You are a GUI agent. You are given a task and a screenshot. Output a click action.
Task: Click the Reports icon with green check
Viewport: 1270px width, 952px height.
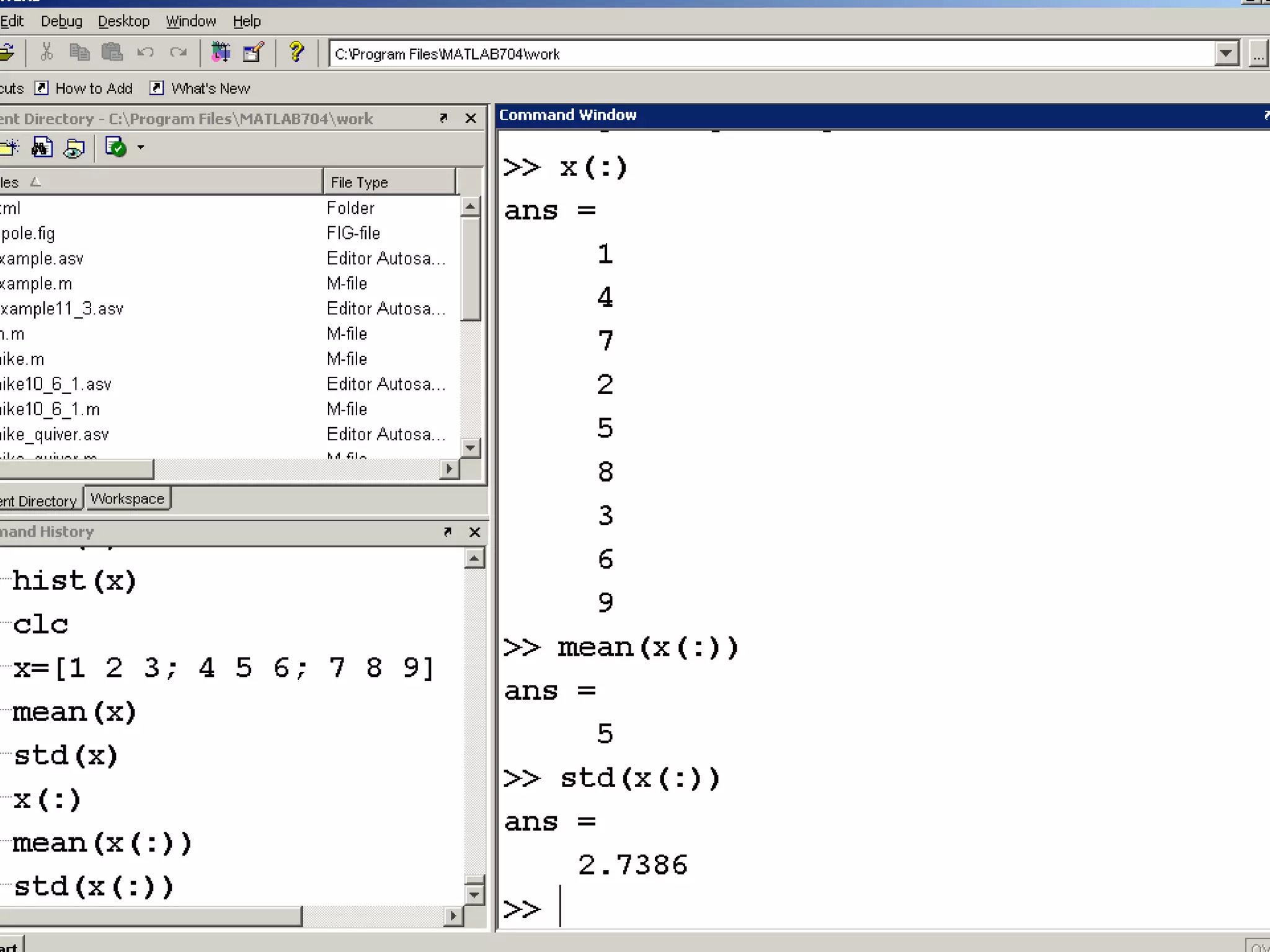[116, 148]
